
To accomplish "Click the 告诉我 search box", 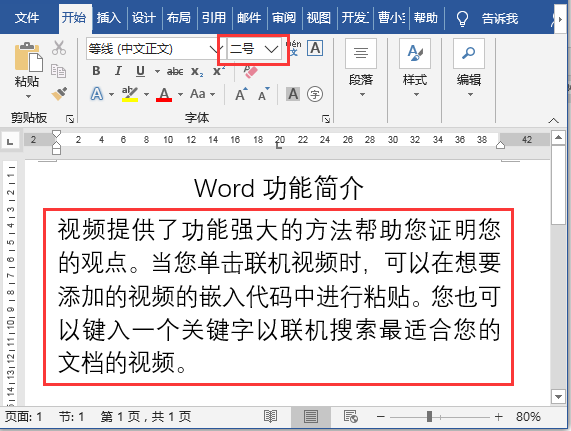I will [500, 18].
